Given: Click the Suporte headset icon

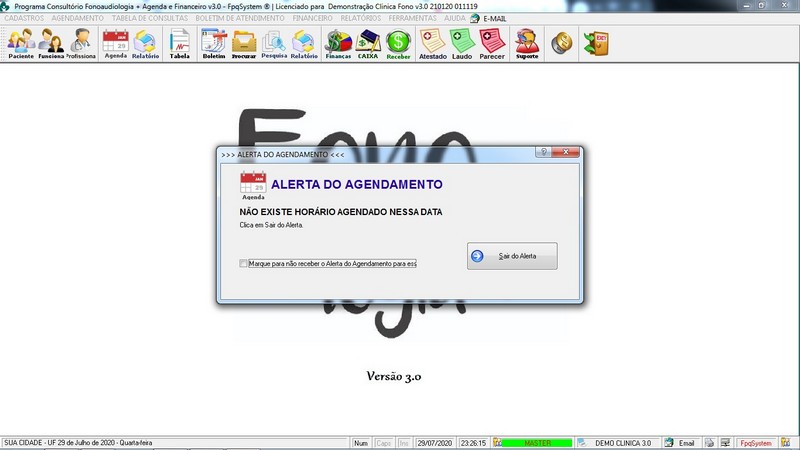Looking at the screenshot, I should [x=527, y=44].
